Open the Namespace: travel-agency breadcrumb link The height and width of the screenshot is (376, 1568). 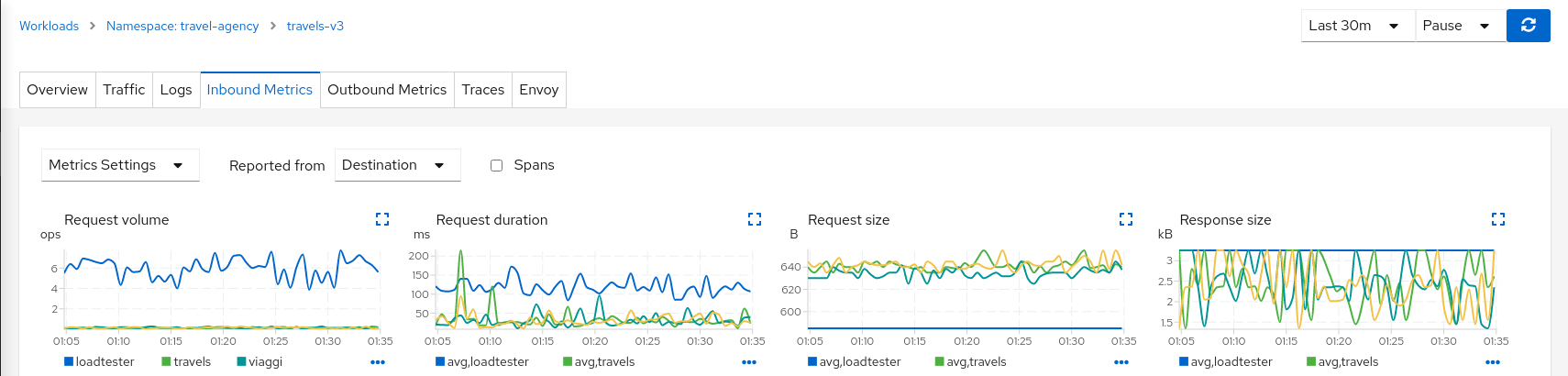182,26
